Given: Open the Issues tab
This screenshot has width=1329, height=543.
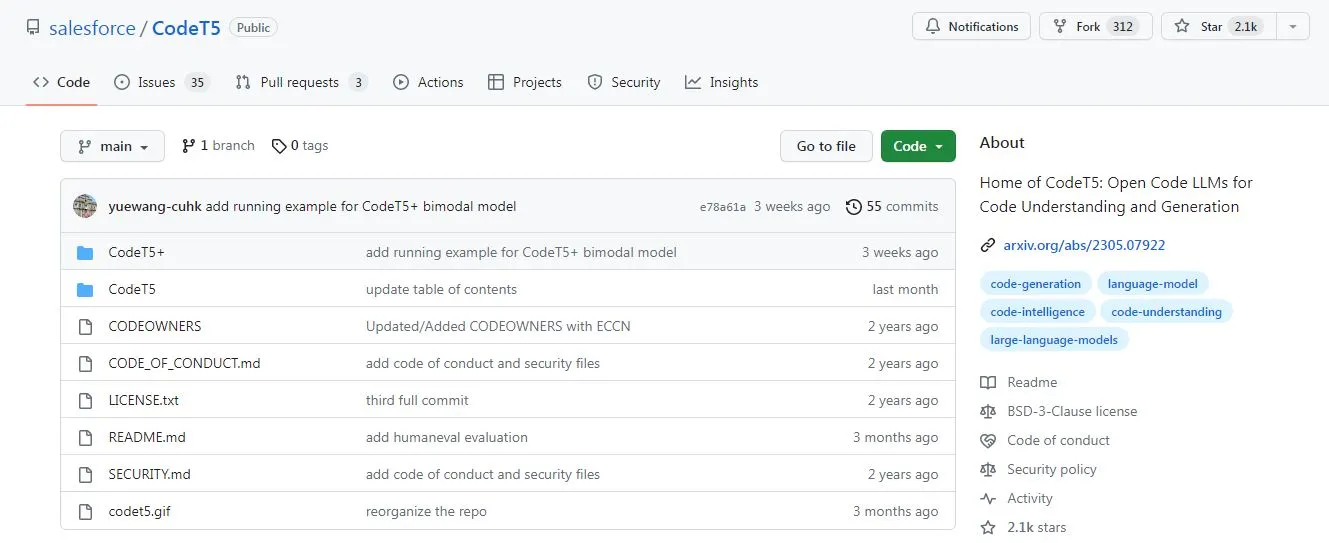Looking at the screenshot, I should (161, 82).
